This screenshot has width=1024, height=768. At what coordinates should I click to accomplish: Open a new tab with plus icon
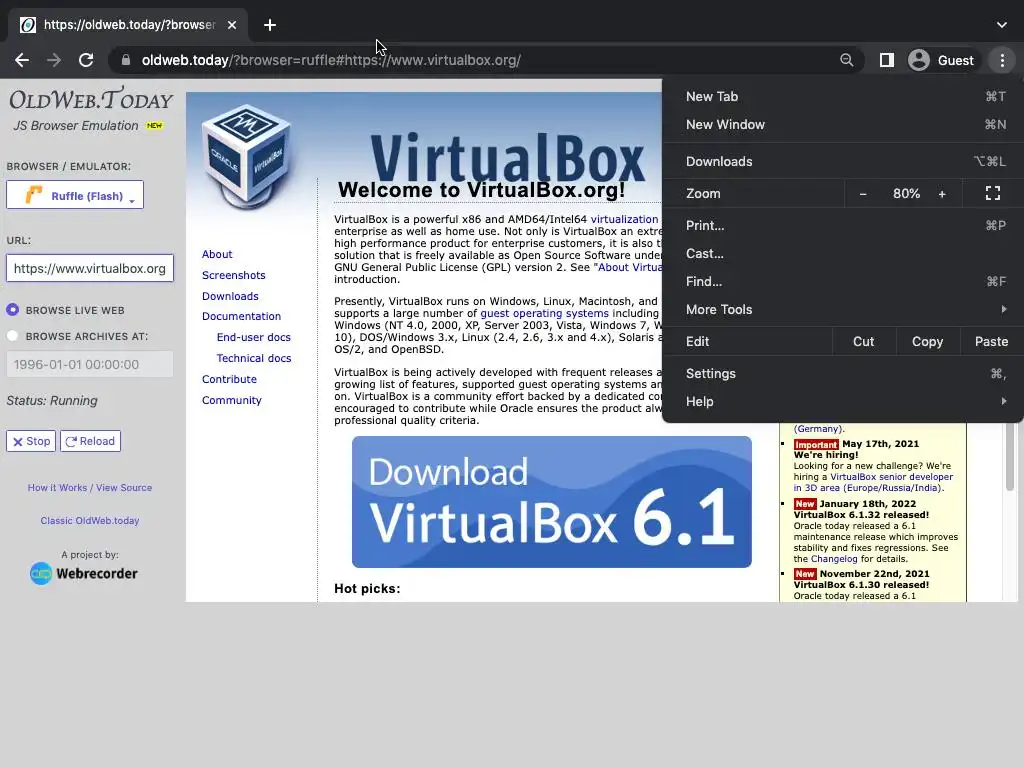[x=270, y=25]
